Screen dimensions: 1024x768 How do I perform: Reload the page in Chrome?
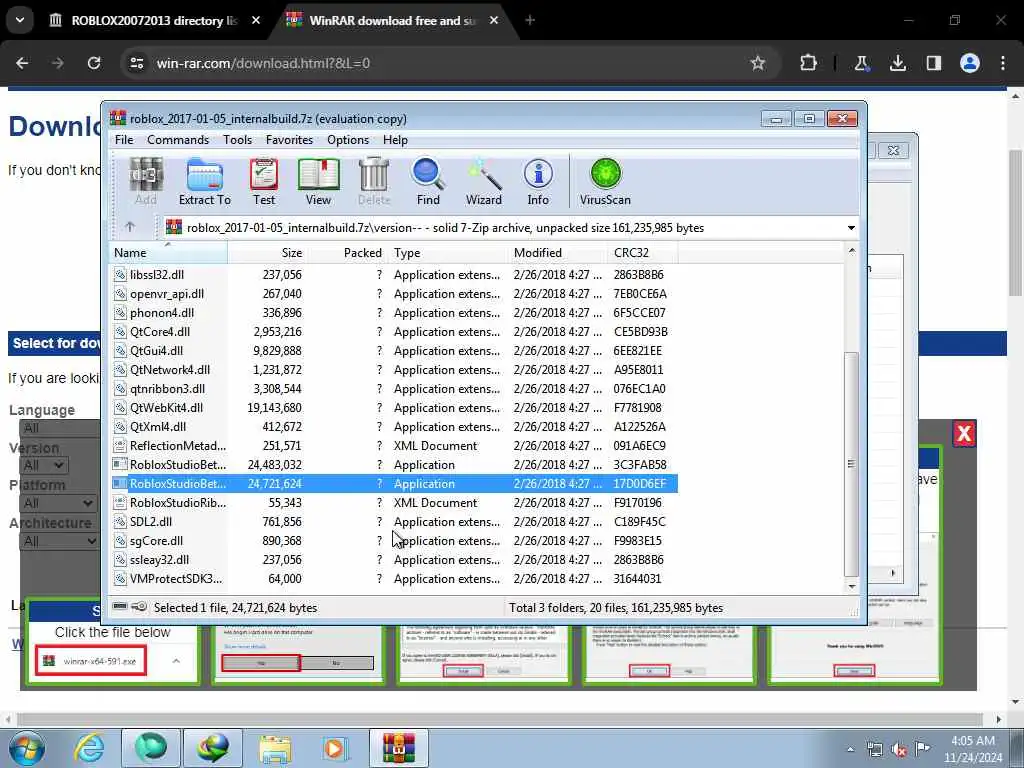[94, 63]
